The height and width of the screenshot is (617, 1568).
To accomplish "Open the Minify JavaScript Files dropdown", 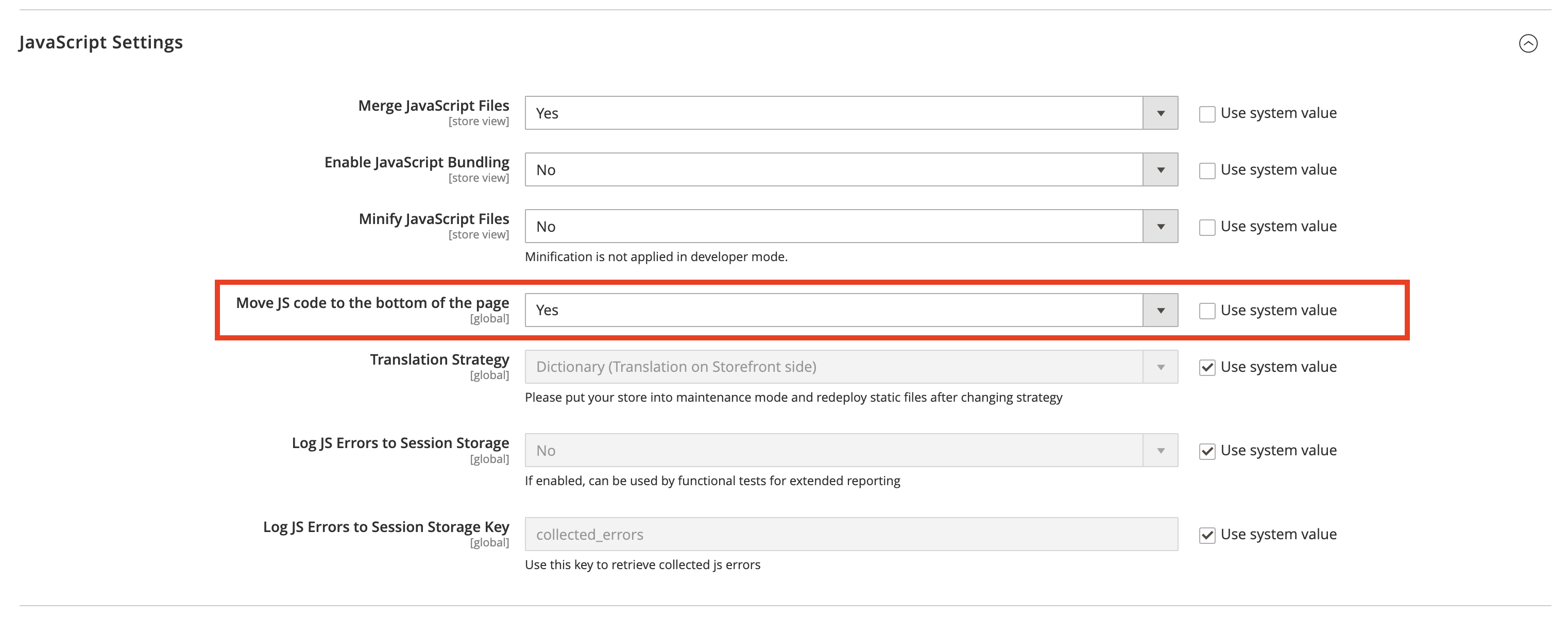I will [1160, 226].
